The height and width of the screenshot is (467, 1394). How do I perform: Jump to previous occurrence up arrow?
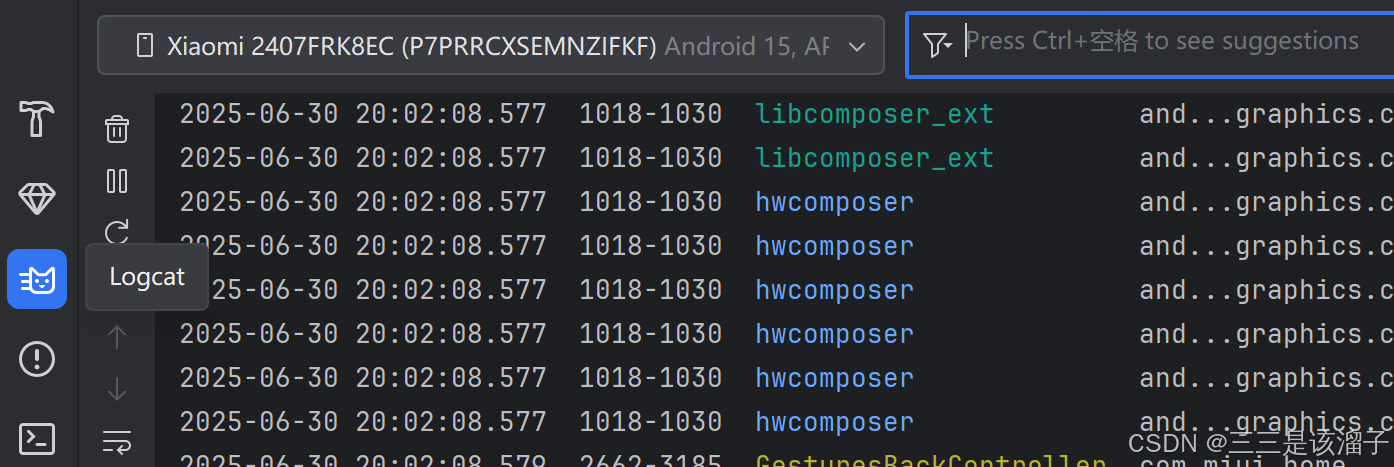[117, 338]
